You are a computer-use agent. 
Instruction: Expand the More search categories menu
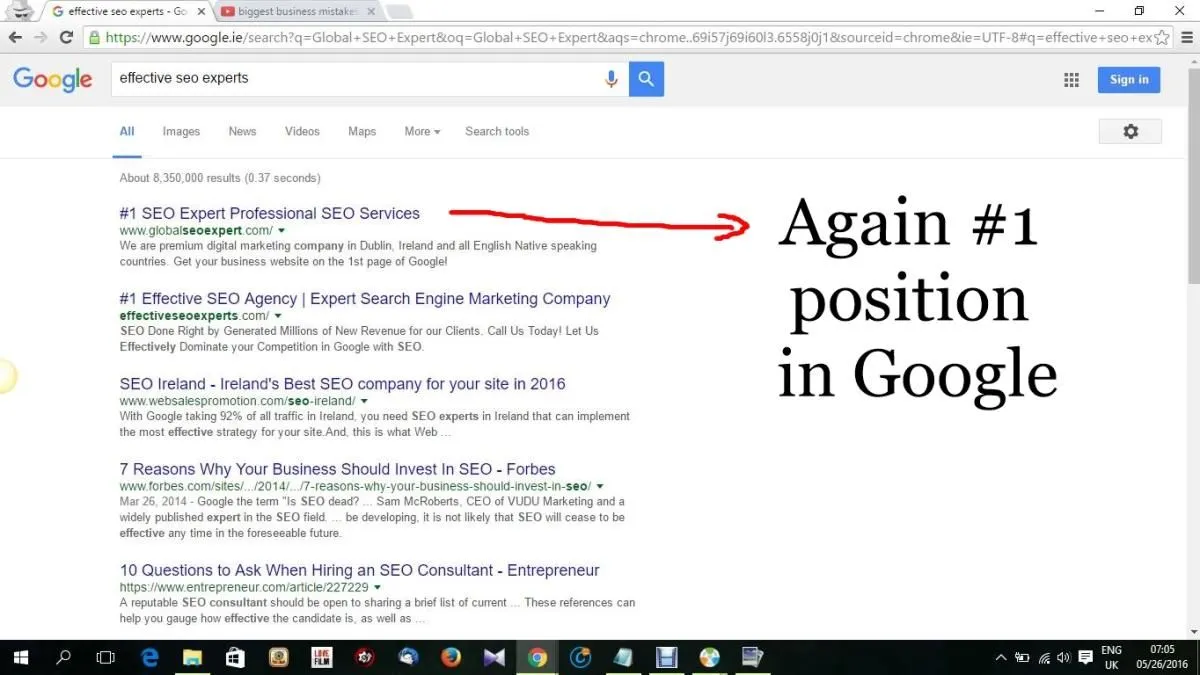coord(420,131)
